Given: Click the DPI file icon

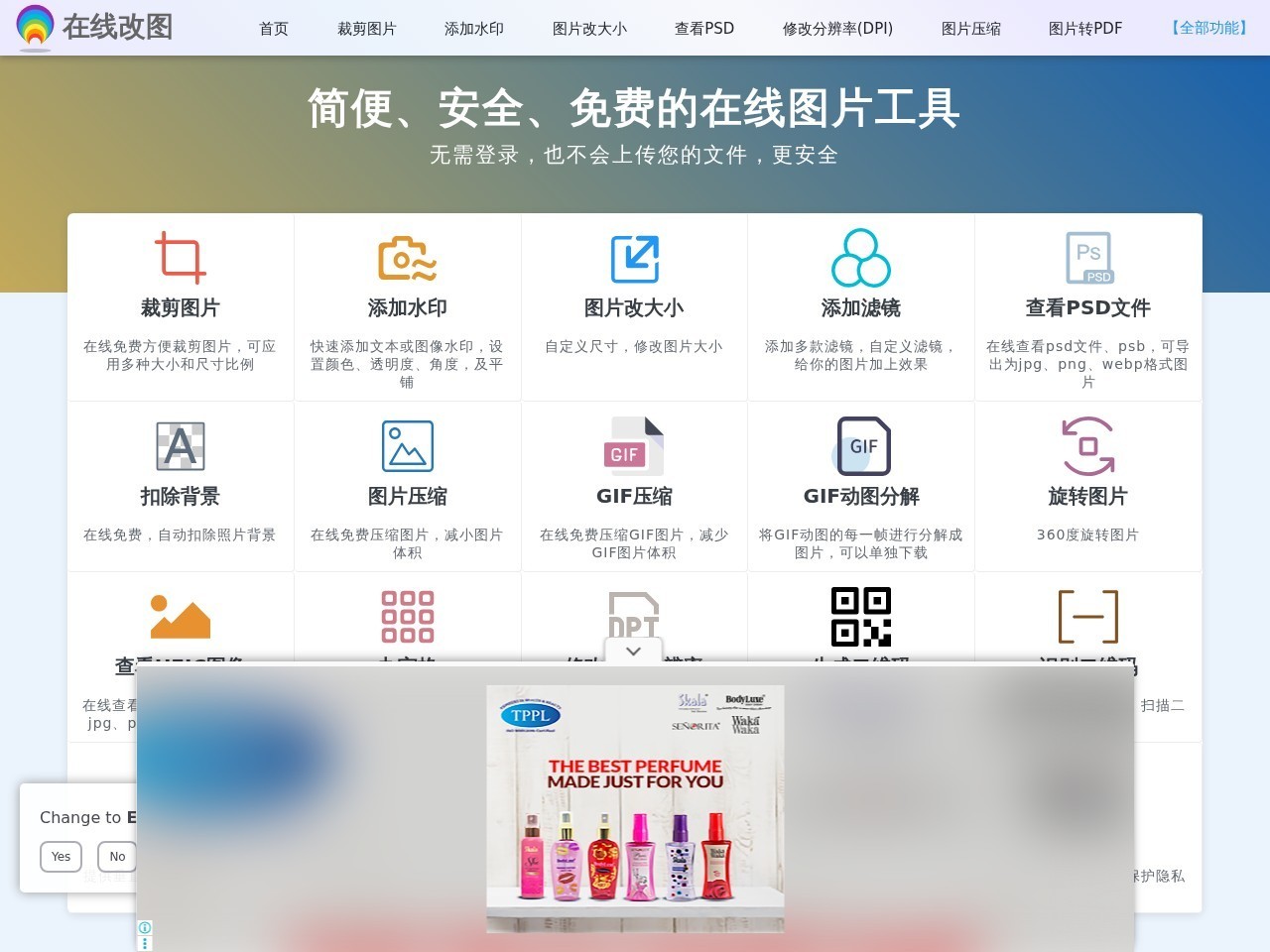Looking at the screenshot, I should pyautogui.click(x=634, y=614).
